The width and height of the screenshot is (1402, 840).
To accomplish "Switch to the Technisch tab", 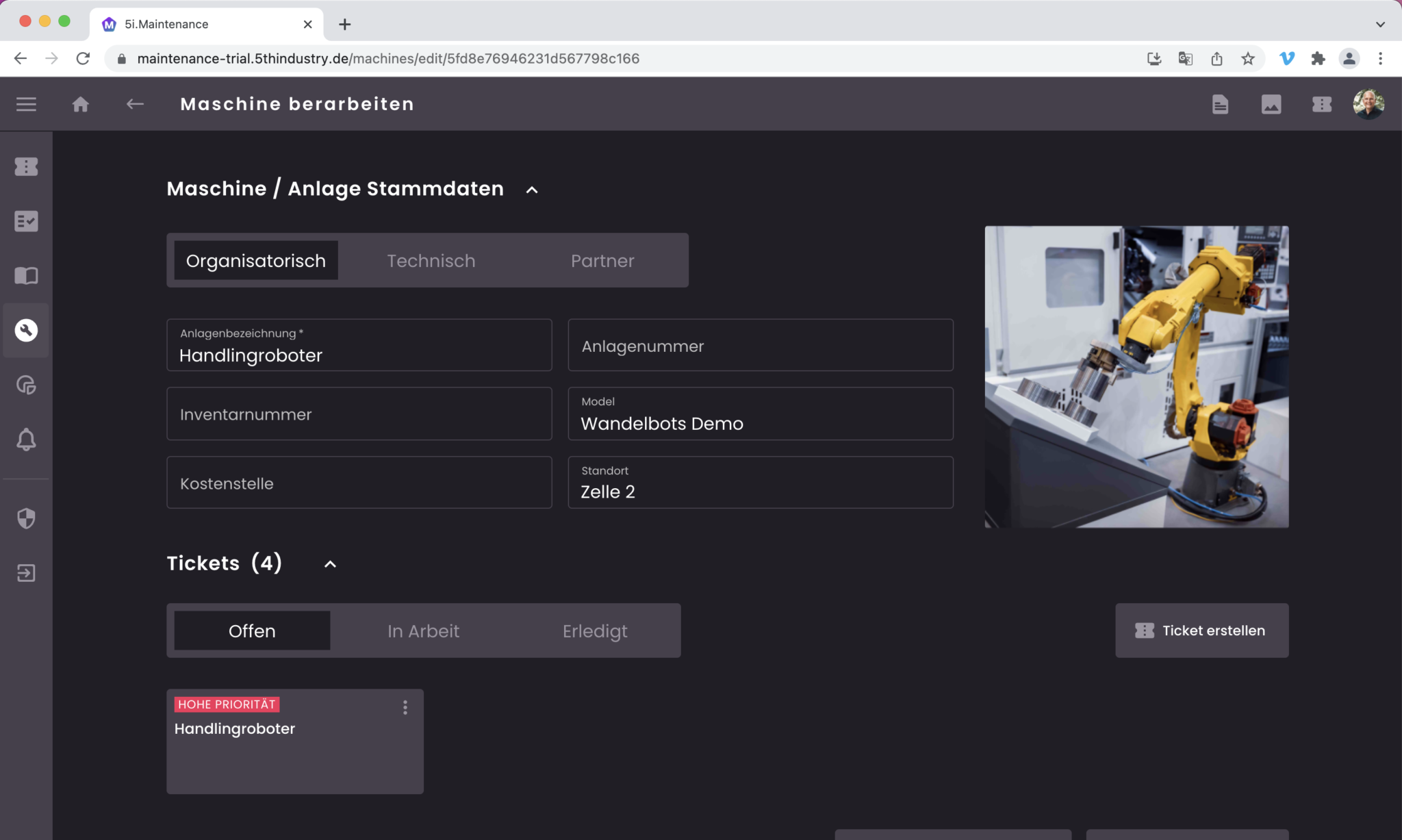I will point(431,261).
